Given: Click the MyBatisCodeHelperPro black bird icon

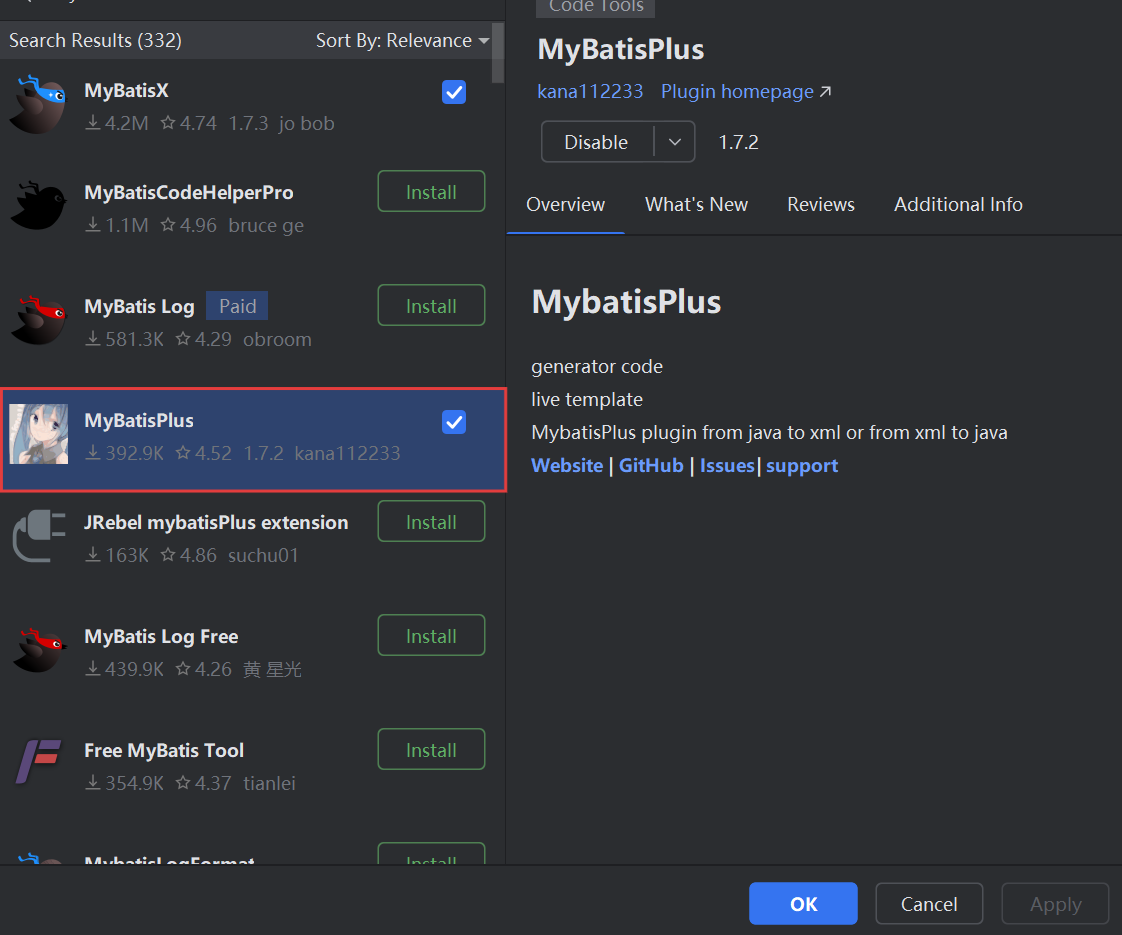Looking at the screenshot, I should point(39,206).
